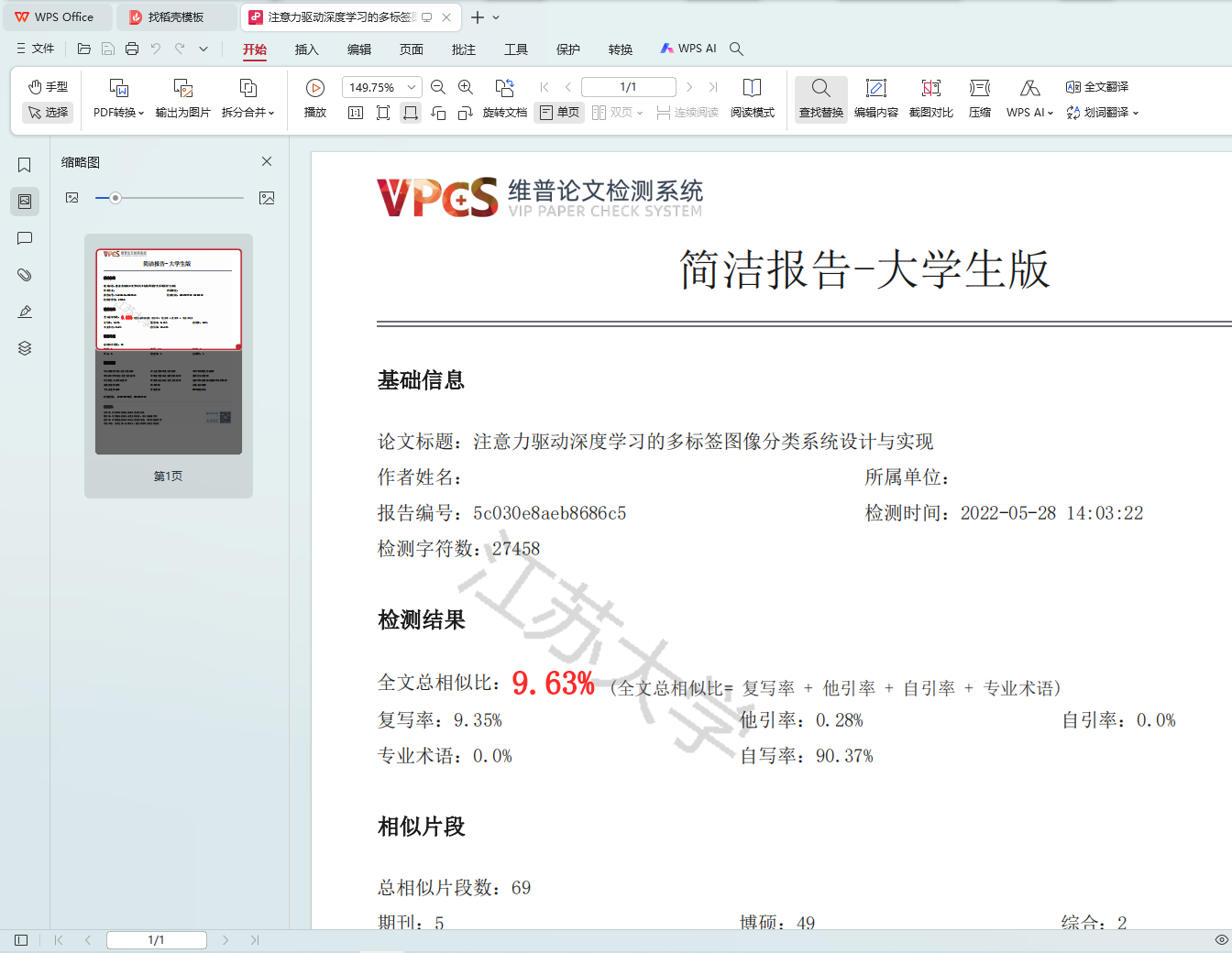Viewport: 1232px width, 953px height.
Task: Click the detection time 2022-05-28 14:03:22
Action: (1052, 513)
